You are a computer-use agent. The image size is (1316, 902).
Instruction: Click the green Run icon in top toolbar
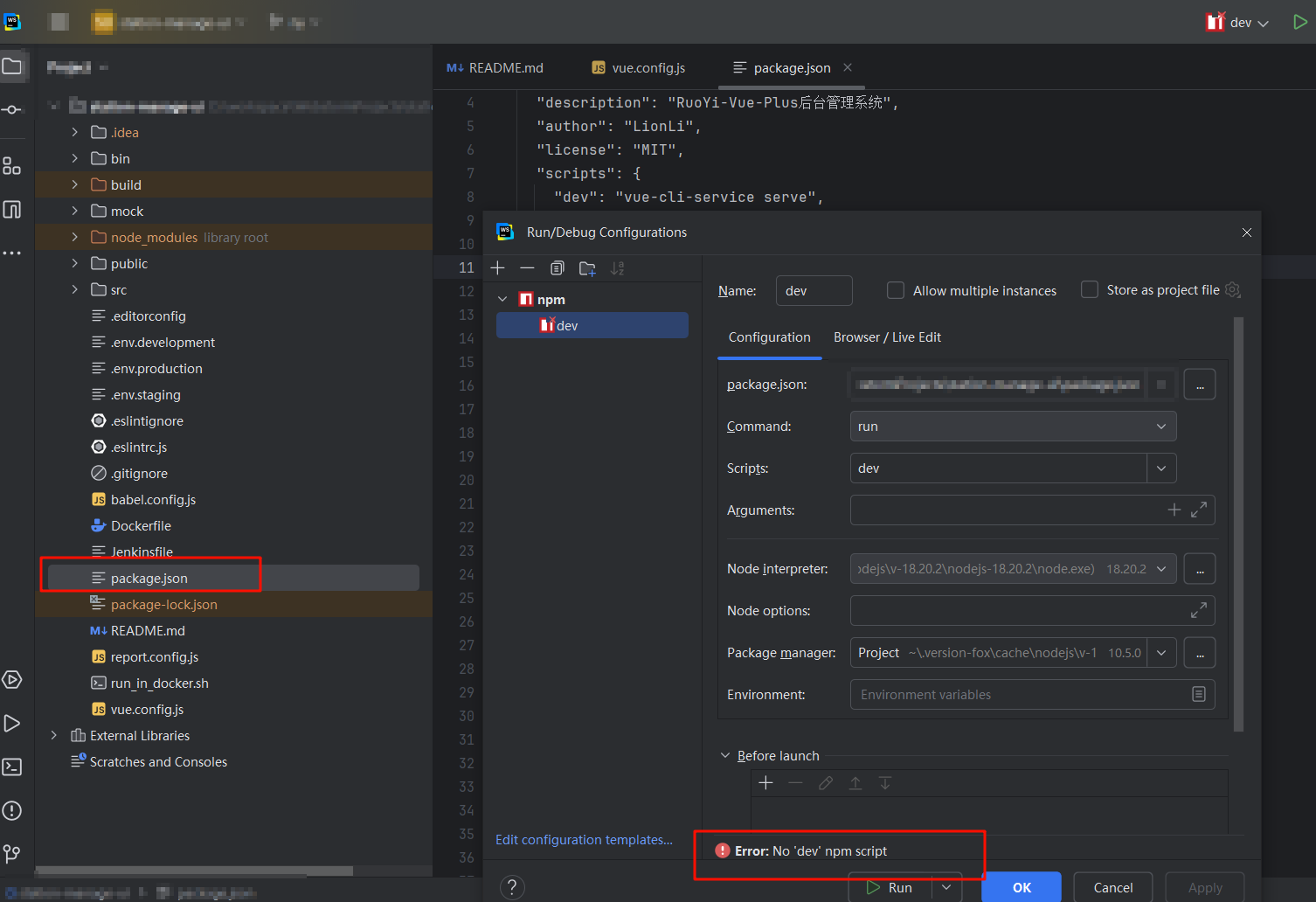point(1299,22)
